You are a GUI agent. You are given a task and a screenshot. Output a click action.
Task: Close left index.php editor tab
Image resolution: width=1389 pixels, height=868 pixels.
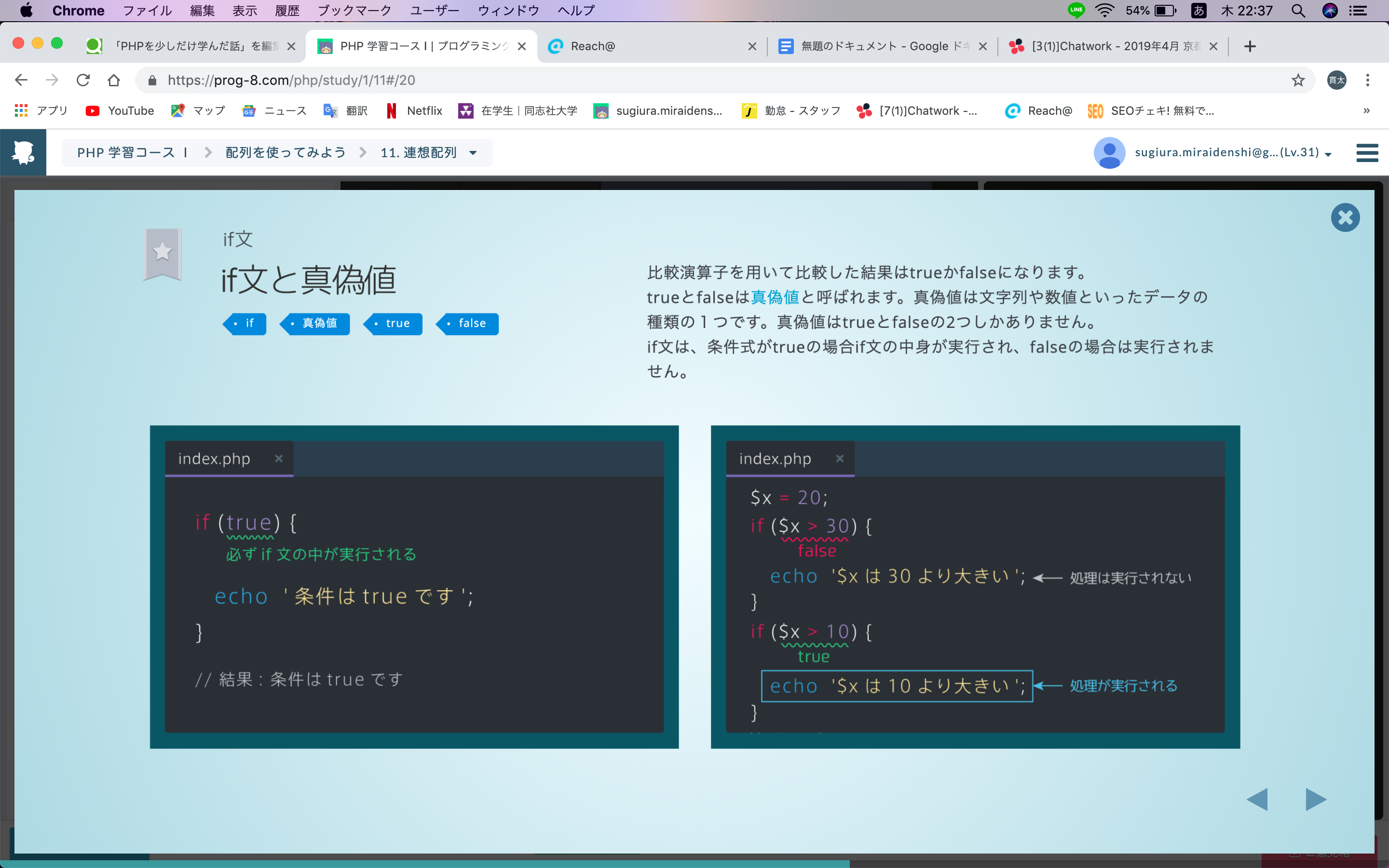pyautogui.click(x=278, y=458)
